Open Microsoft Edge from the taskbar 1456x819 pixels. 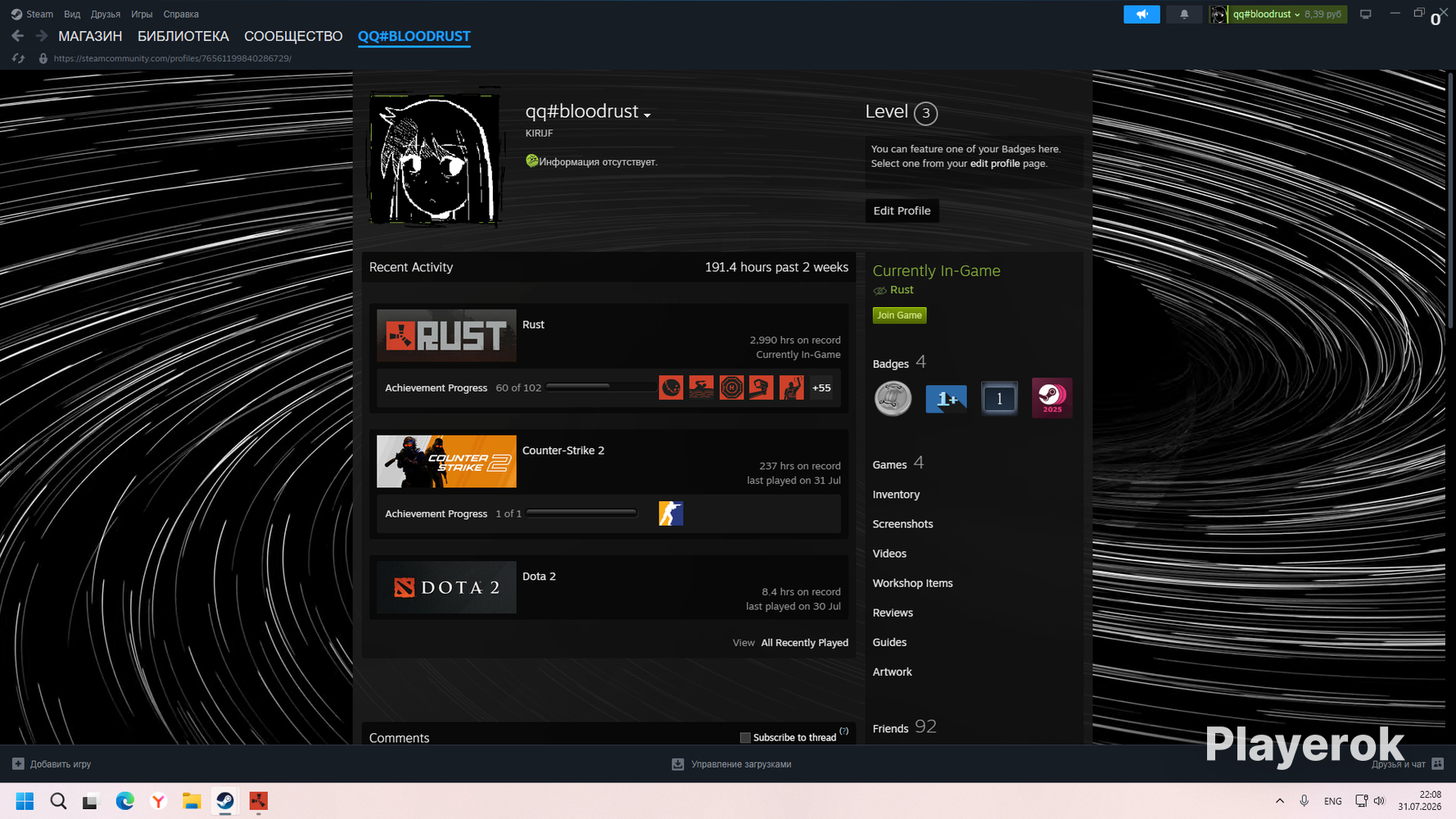click(x=124, y=801)
